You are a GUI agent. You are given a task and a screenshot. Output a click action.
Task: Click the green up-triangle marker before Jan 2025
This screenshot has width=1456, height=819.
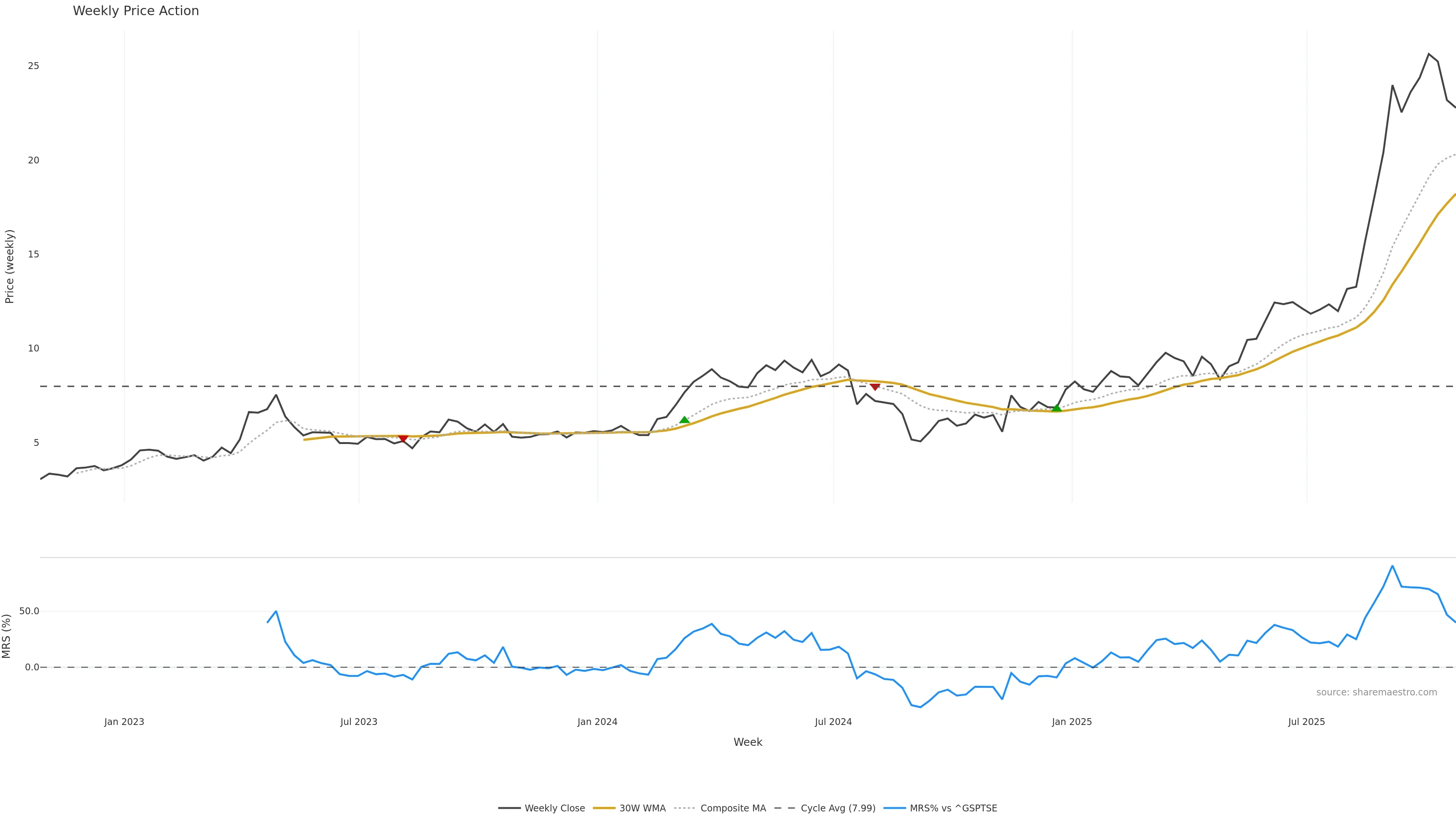pyautogui.click(x=1056, y=408)
